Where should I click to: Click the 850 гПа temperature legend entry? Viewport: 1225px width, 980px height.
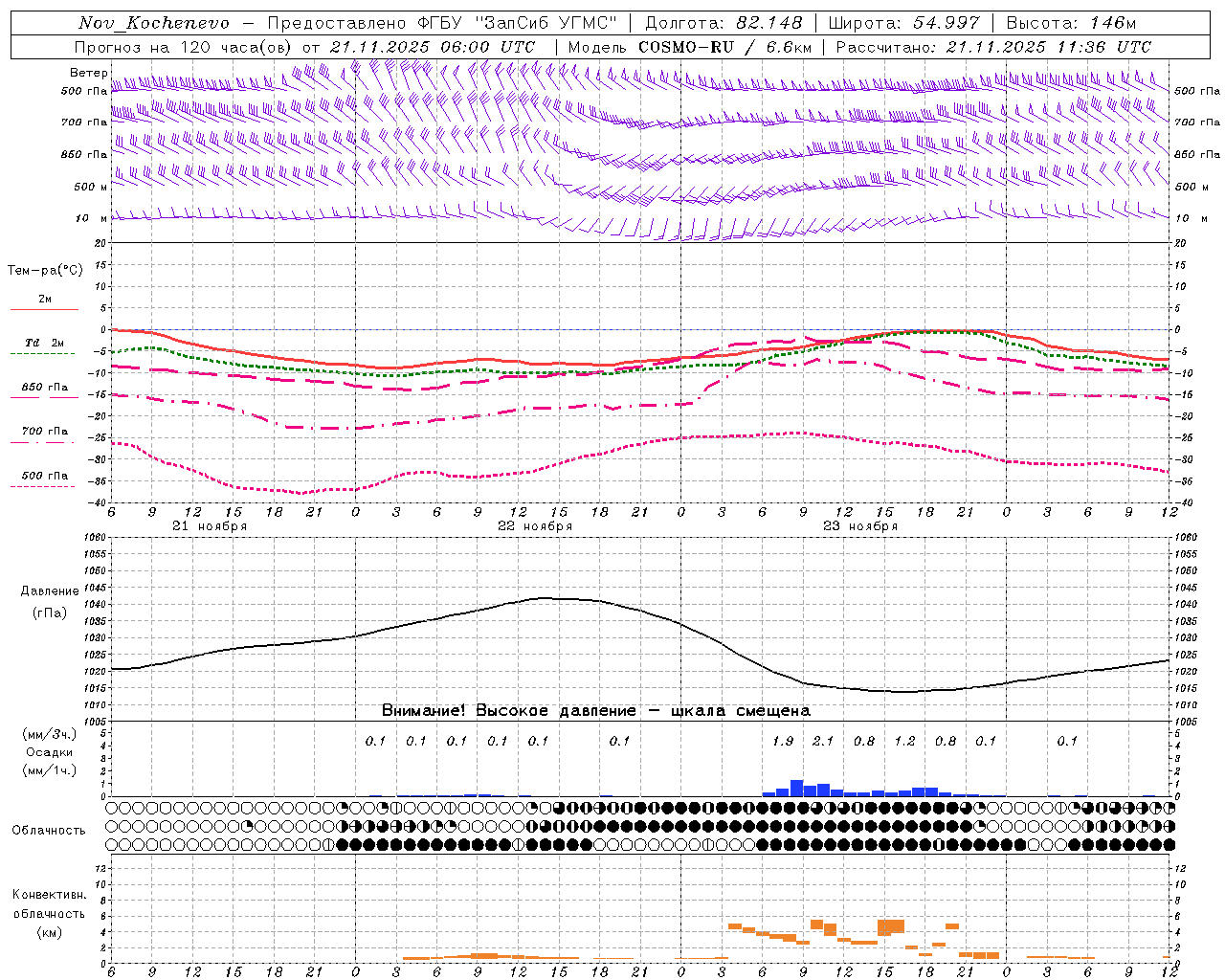tap(44, 388)
